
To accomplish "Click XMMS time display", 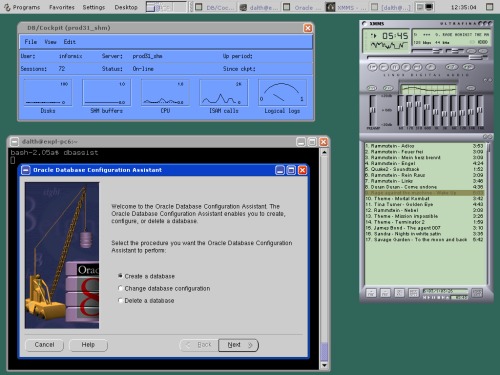I will pos(395,36).
